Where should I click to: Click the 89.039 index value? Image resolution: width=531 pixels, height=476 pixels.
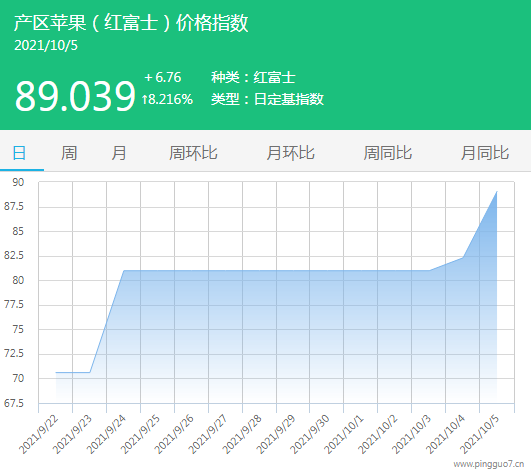tap(75, 96)
